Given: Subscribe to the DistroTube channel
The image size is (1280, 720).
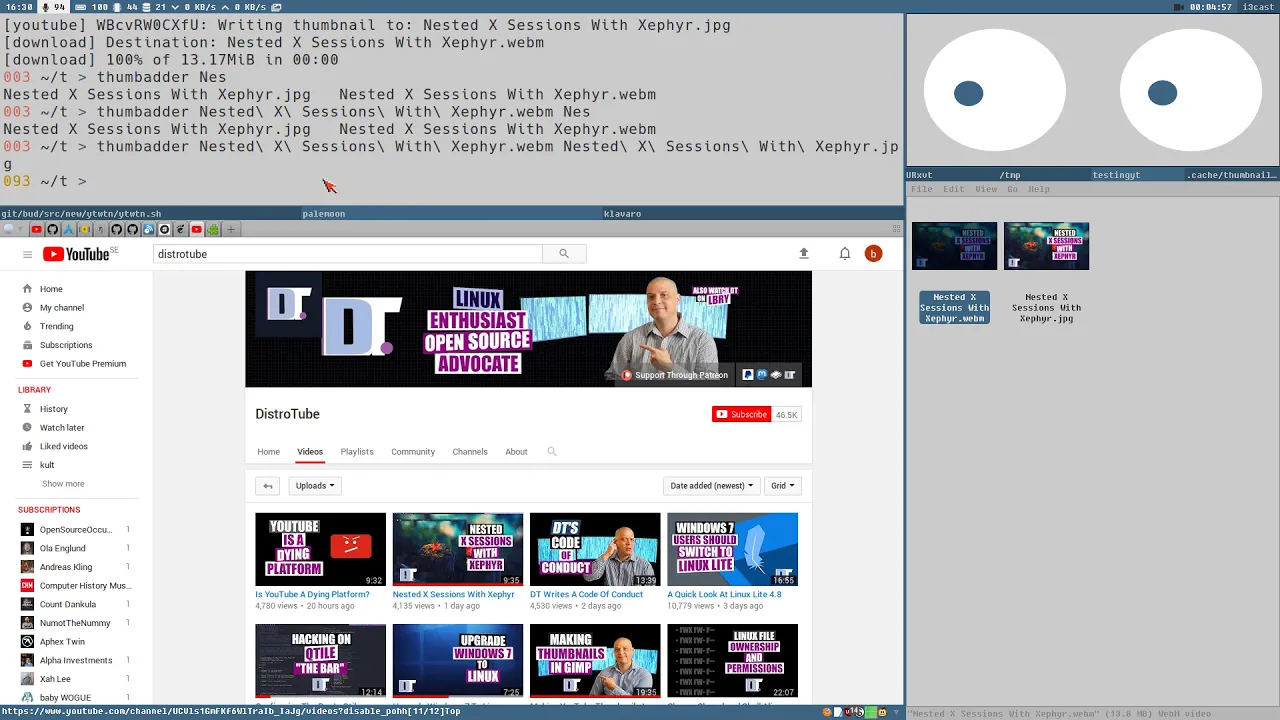Looking at the screenshot, I should coord(741,414).
